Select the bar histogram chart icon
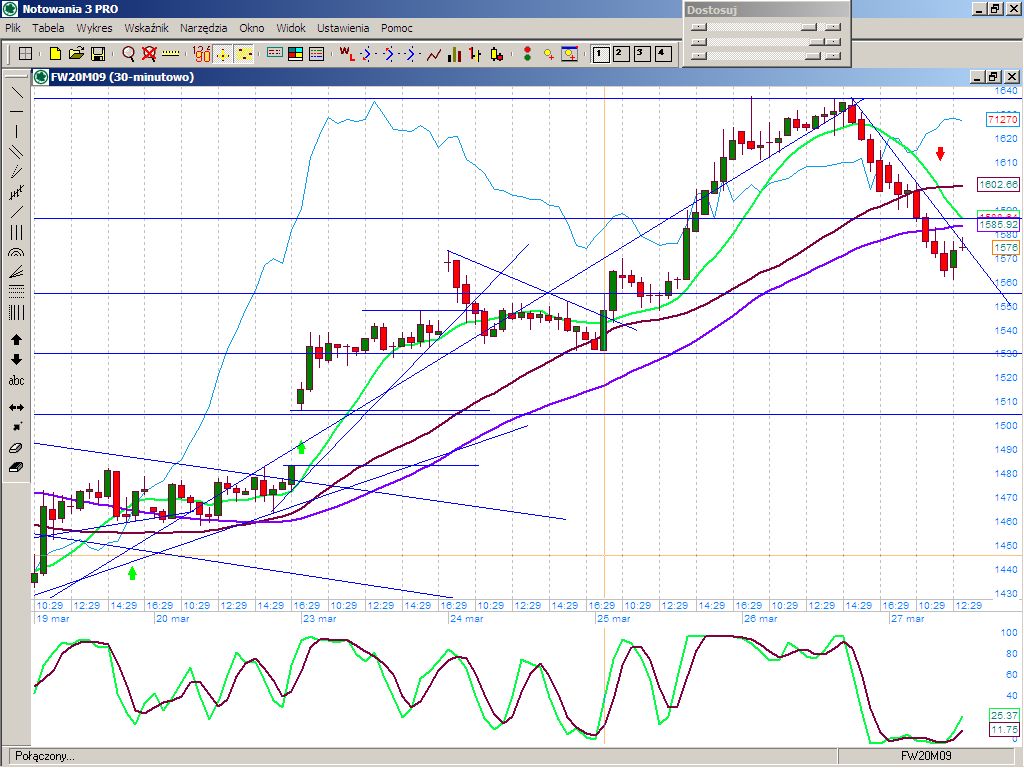The width and height of the screenshot is (1024, 768). coord(455,54)
